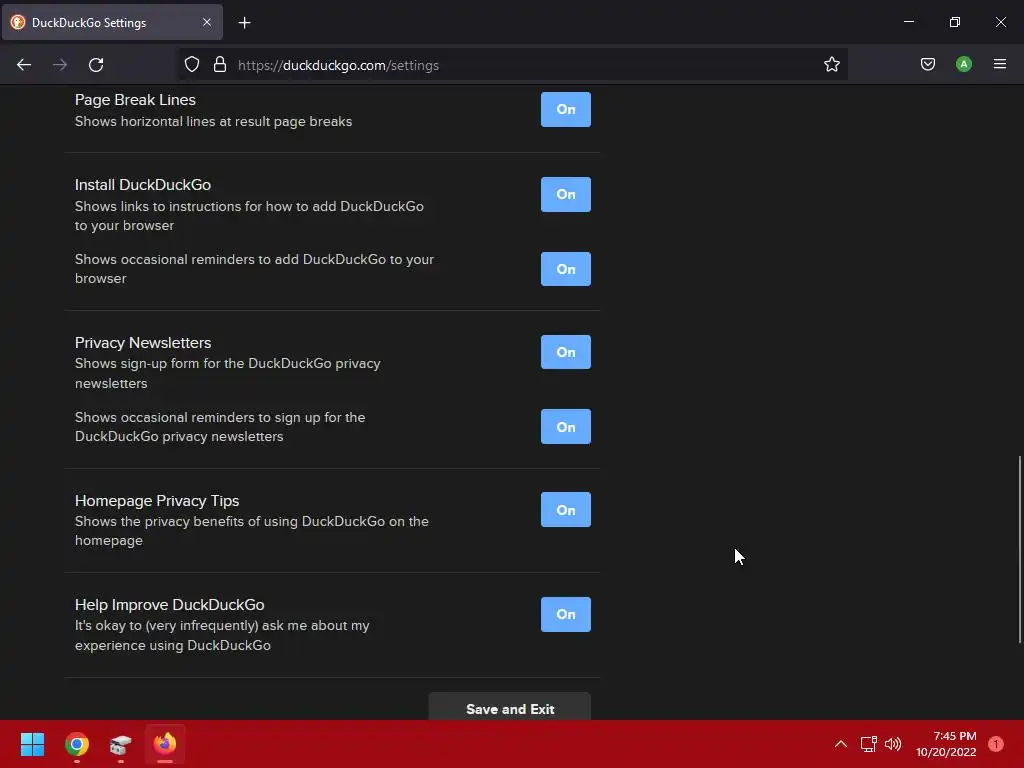The height and width of the screenshot is (768, 1024).
Task: Open a new tab with plus button
Action: click(x=244, y=23)
